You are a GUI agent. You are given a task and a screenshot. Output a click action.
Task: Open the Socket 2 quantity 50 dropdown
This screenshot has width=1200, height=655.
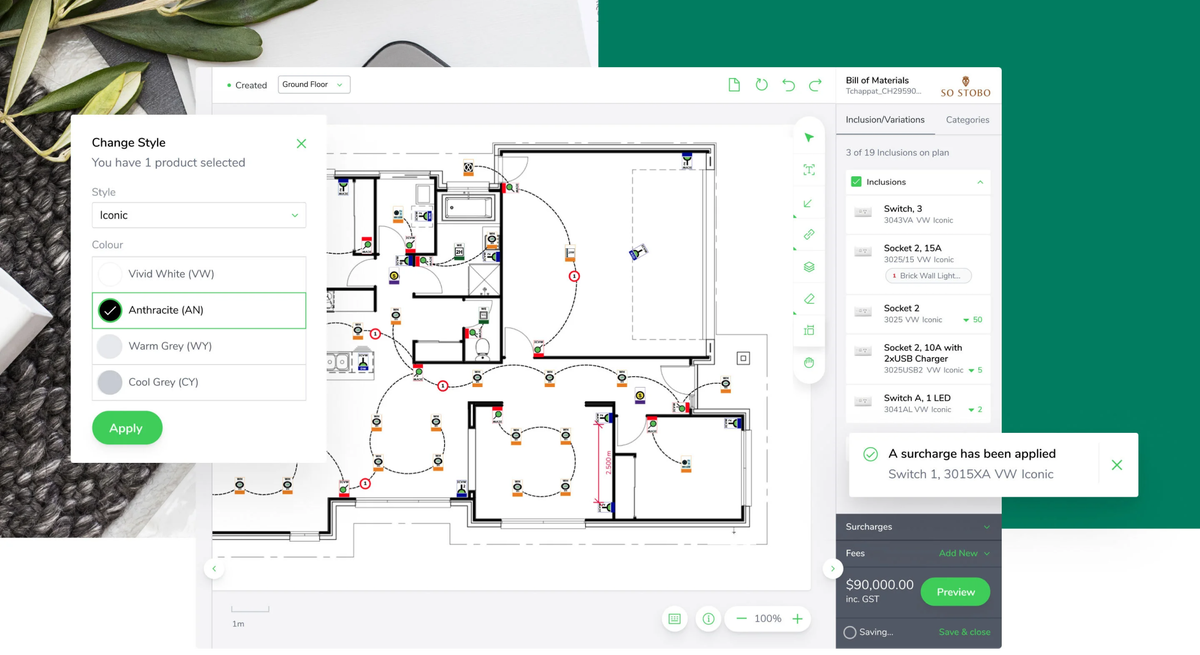972,320
